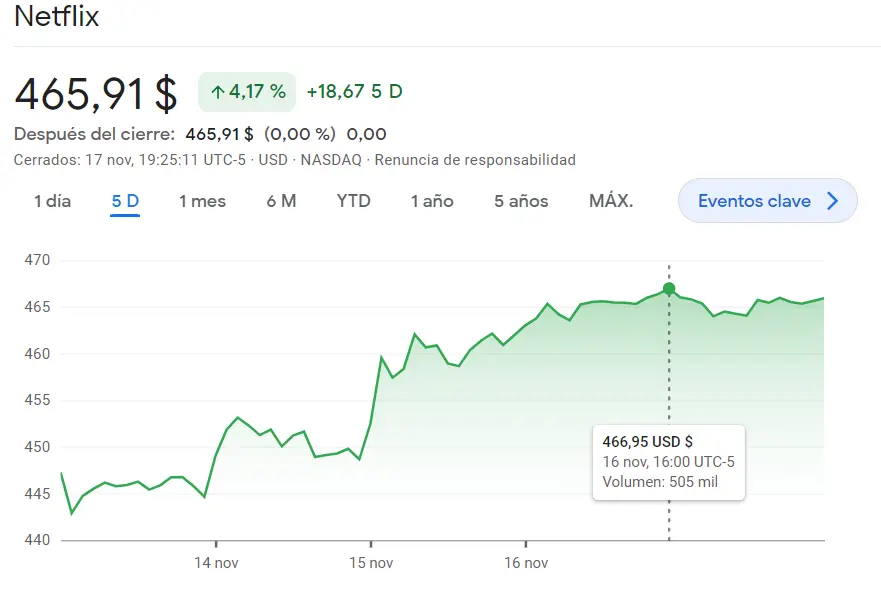Select the 5 D range tab

coord(123,200)
